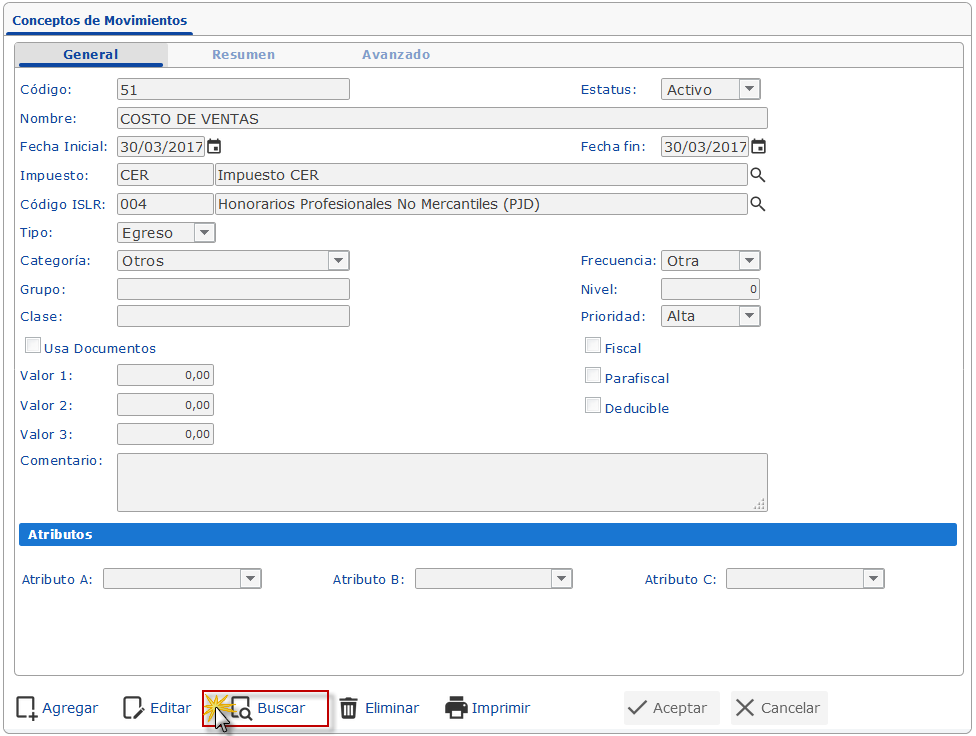The width and height of the screenshot is (976, 736).
Task: Open the Estatus dropdown showing Activo
Action: click(x=710, y=90)
